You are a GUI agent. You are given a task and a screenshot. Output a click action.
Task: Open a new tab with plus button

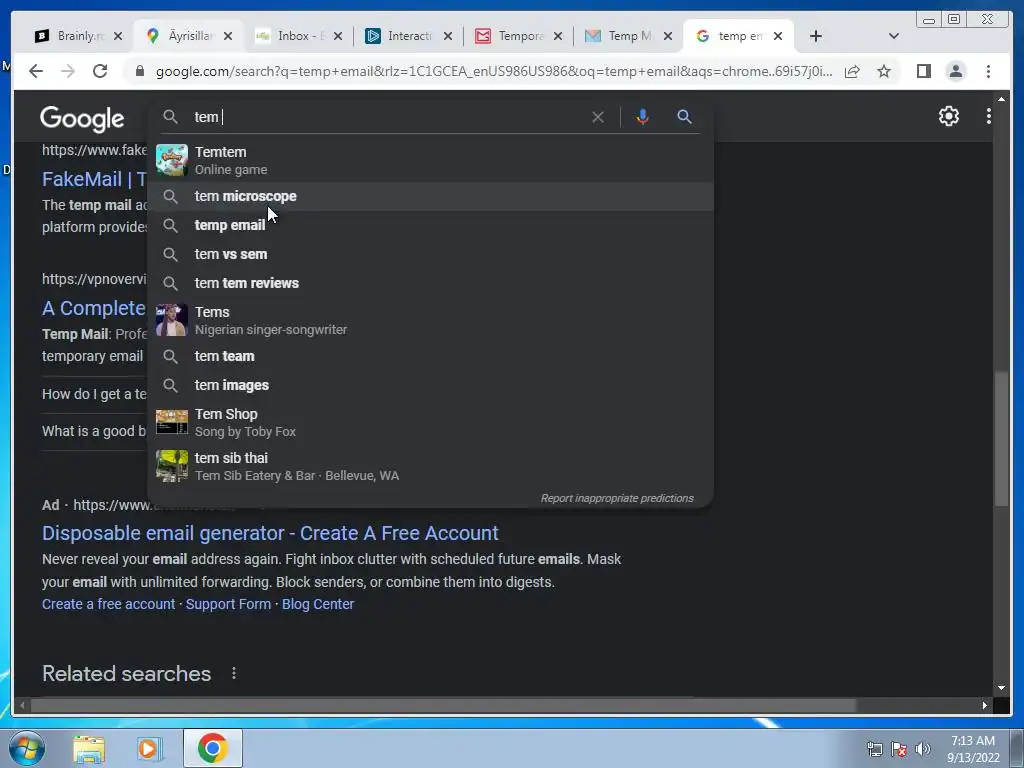point(816,36)
